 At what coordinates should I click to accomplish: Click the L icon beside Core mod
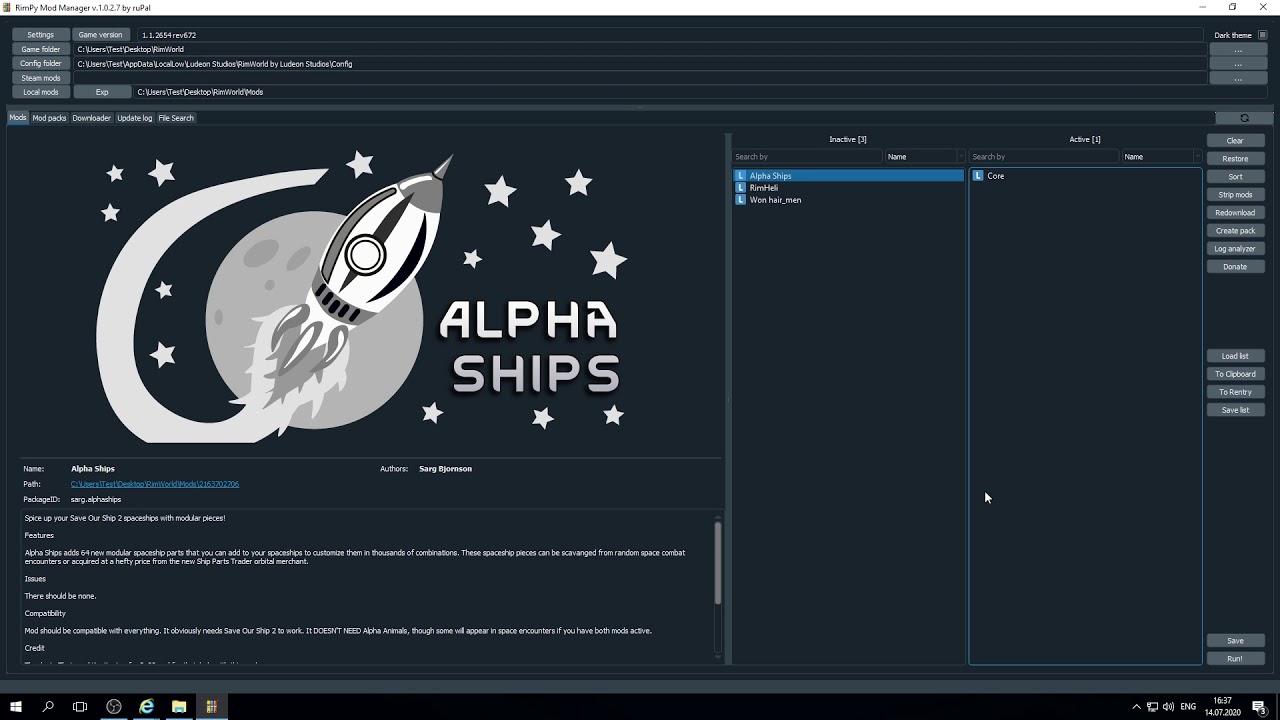click(x=978, y=176)
